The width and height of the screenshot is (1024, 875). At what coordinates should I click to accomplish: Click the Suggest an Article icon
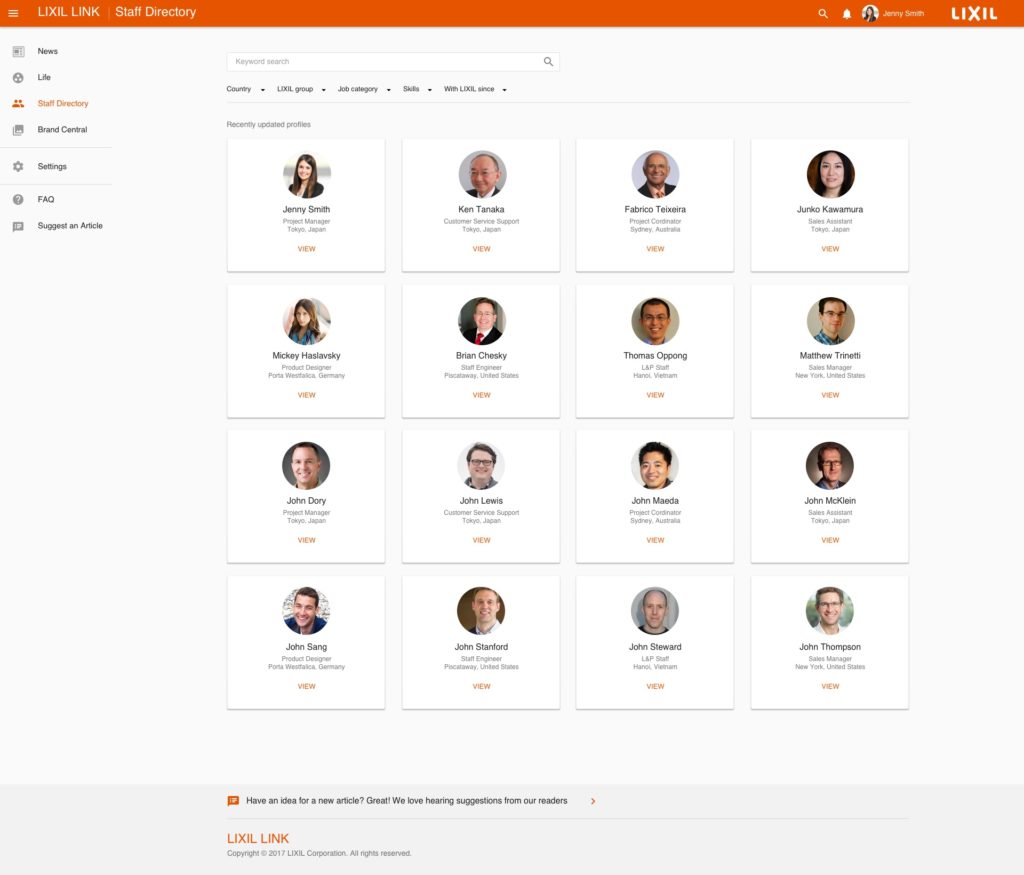[18, 226]
